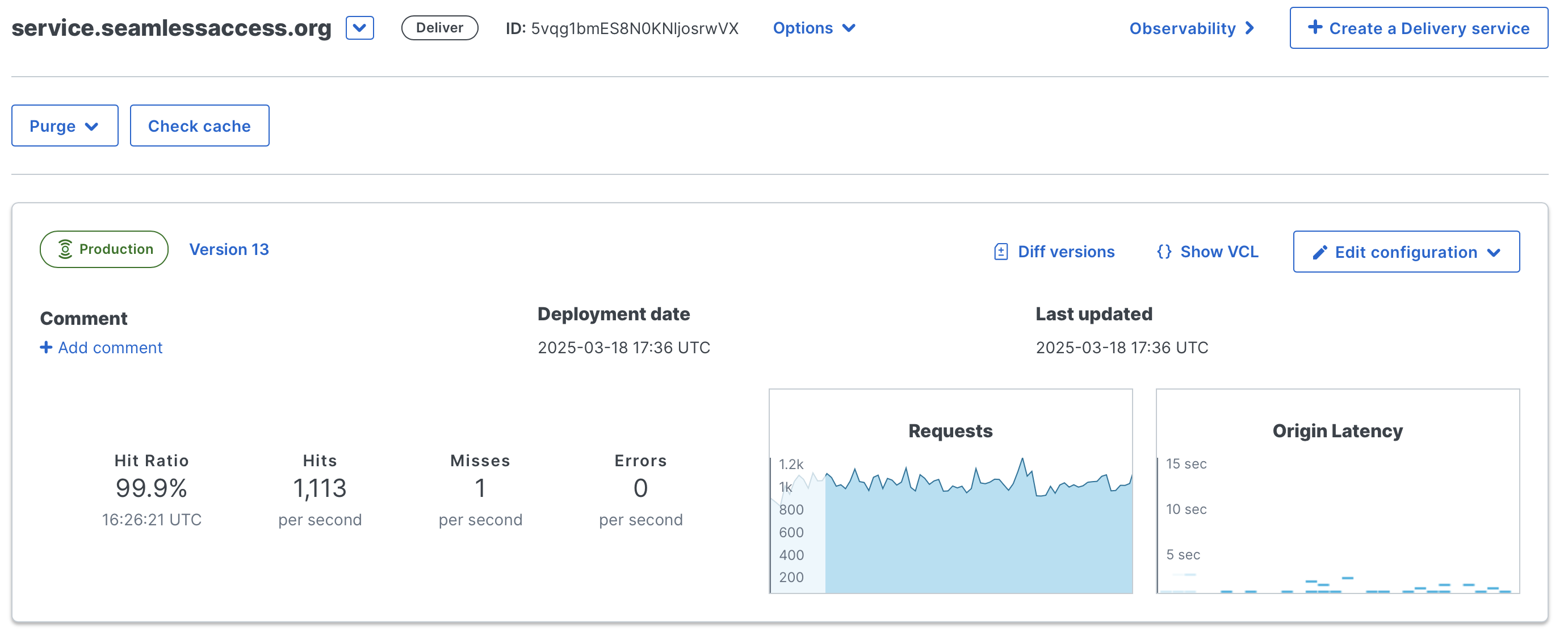Click the Production broadcast icon
The image size is (1568, 644).
pyautogui.click(x=65, y=249)
